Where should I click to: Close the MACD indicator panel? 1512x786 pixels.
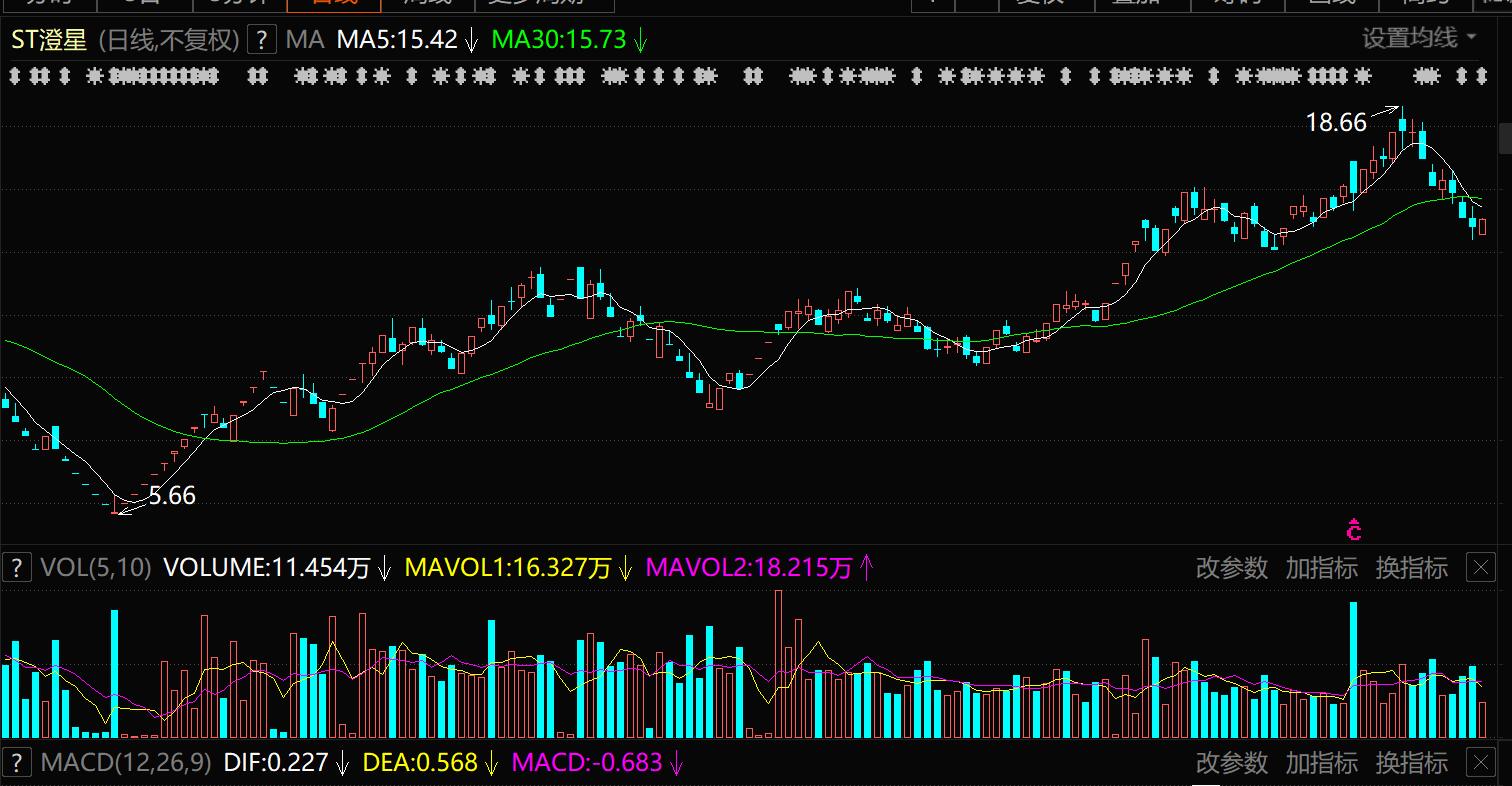pyautogui.click(x=1480, y=762)
